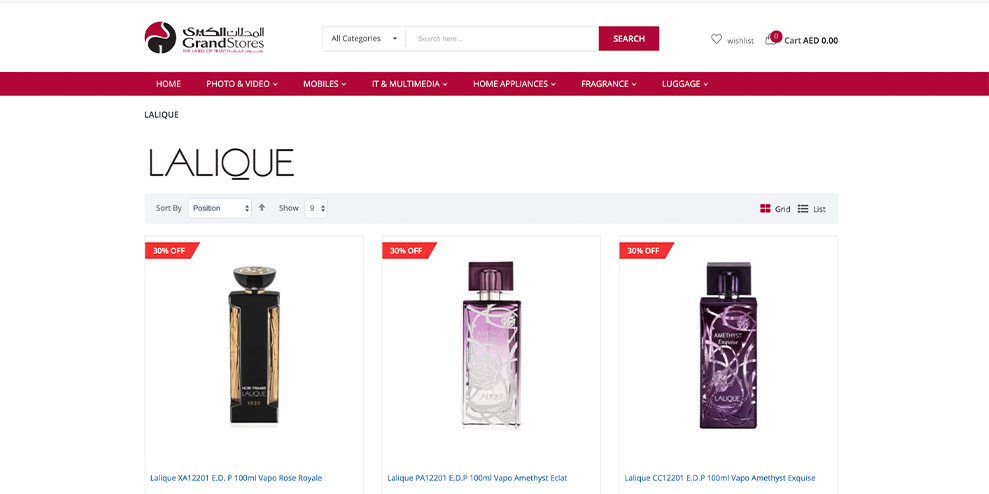Open the Home Appliances menu
Viewport: 989px width, 494px height.
pyautogui.click(x=515, y=84)
